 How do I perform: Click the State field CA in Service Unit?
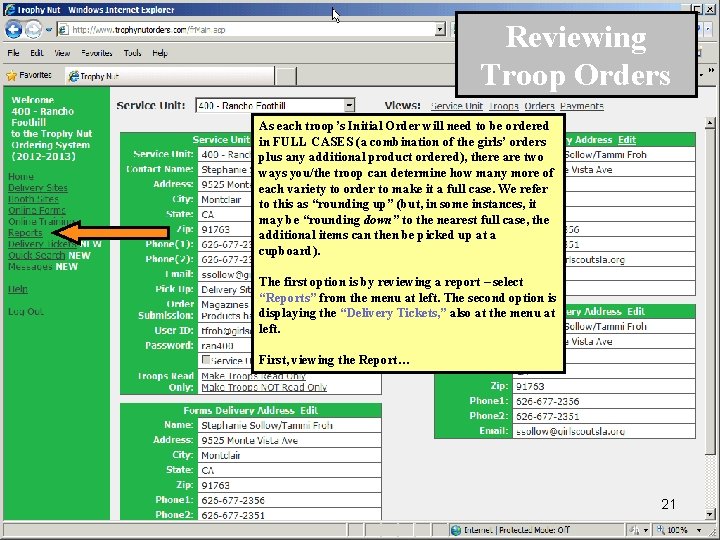pyautogui.click(x=225, y=214)
